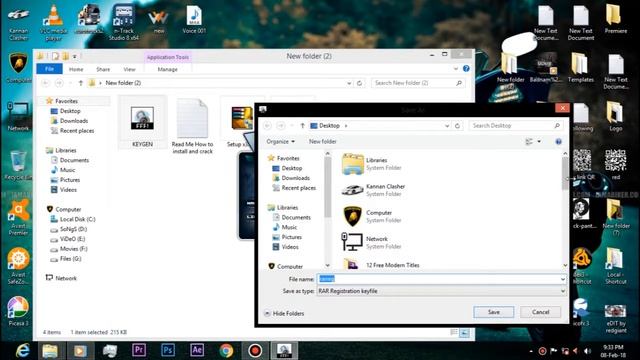Open the Manage ribbon tab
Image resolution: width=640 pixels, height=360 pixels.
pos(167,69)
